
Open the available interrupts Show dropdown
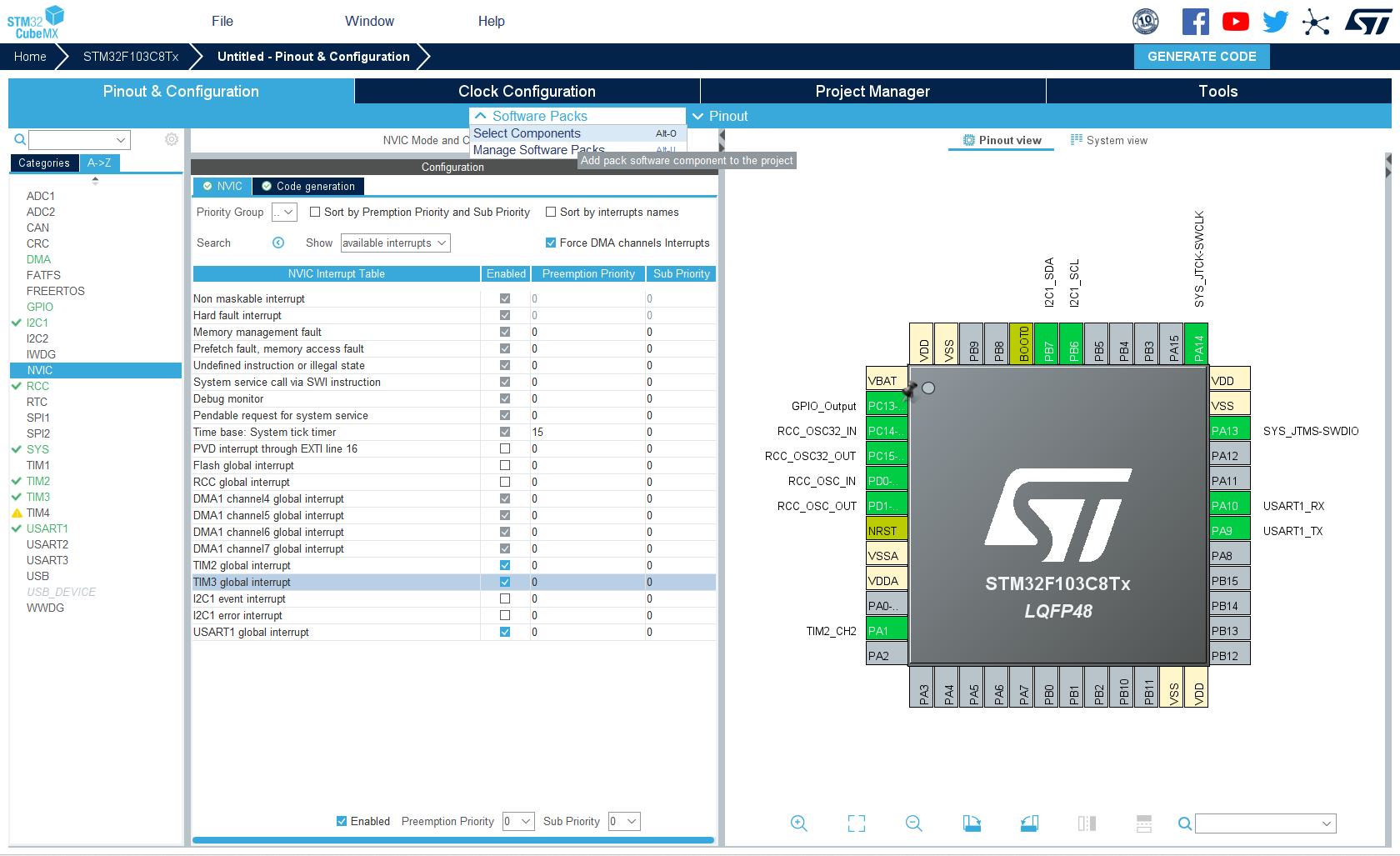point(395,243)
